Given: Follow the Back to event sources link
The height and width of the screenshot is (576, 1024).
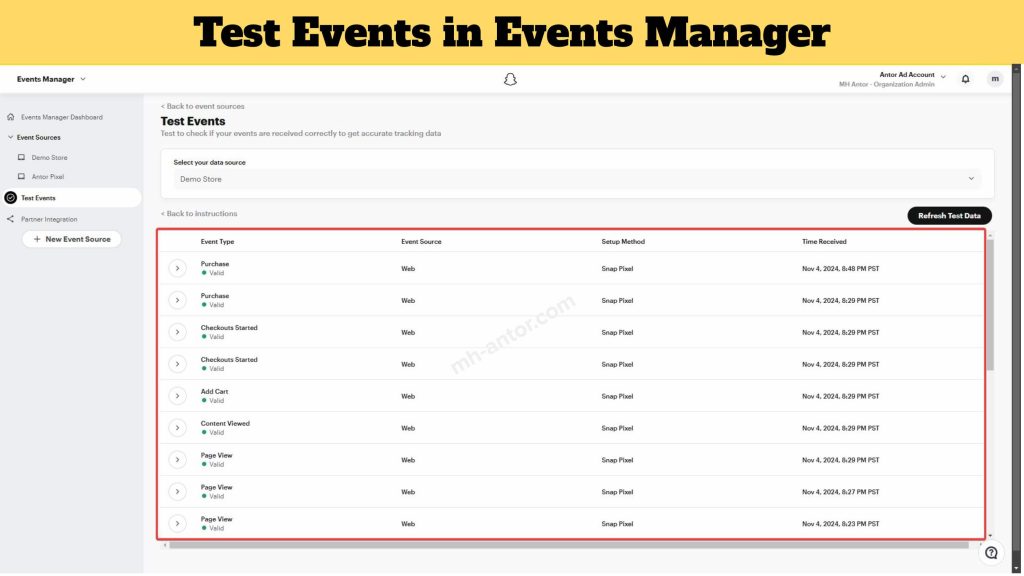Looking at the screenshot, I should point(202,106).
